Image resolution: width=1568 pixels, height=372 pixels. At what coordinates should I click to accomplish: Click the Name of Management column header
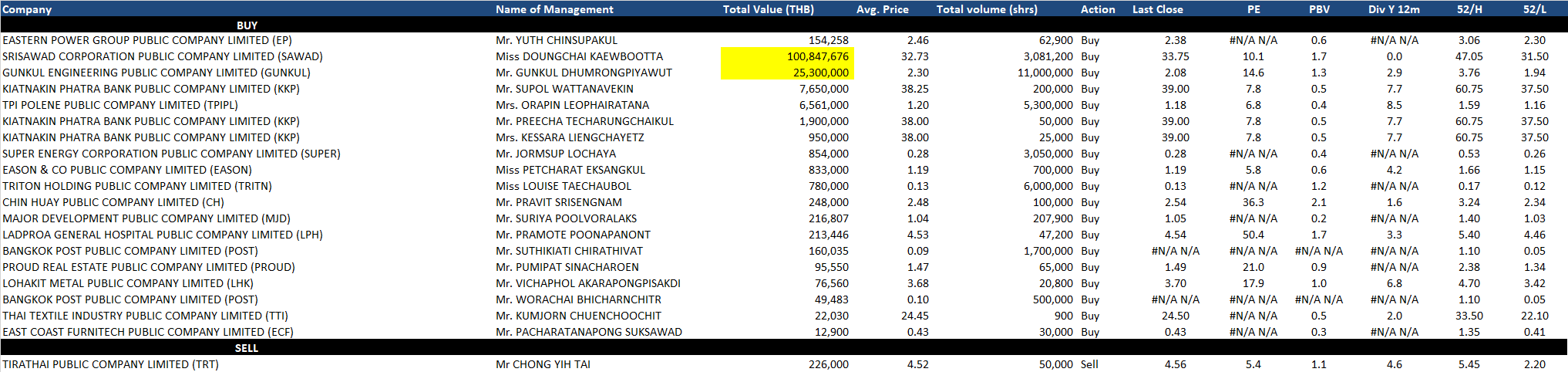coord(554,9)
